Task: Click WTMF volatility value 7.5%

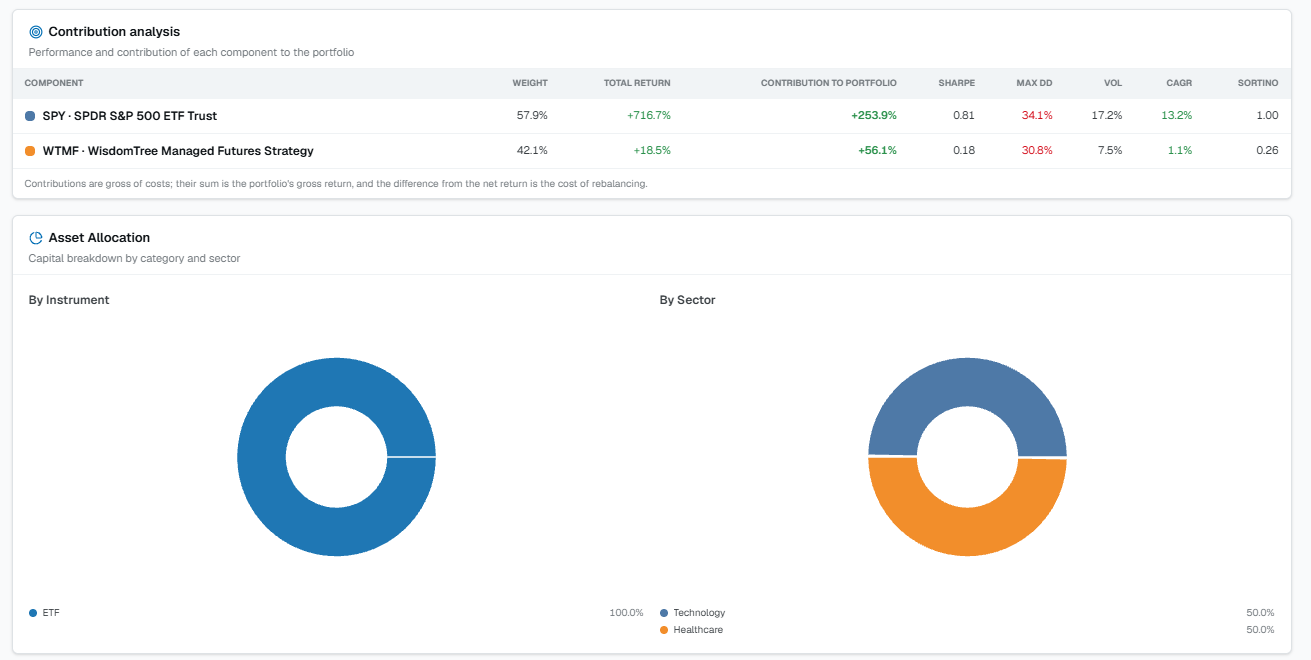Action: pos(1110,151)
